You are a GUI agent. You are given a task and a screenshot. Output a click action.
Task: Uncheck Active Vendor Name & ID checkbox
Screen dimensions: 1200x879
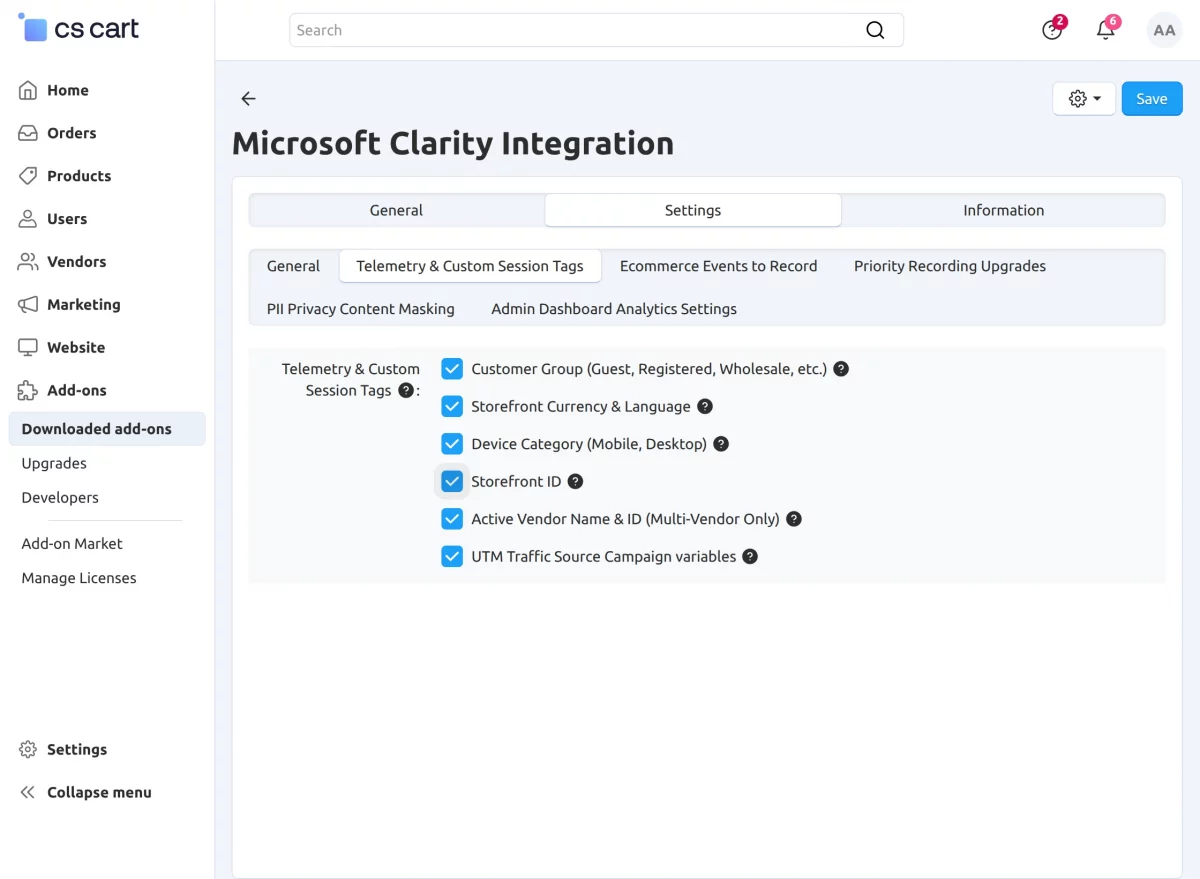click(x=452, y=519)
